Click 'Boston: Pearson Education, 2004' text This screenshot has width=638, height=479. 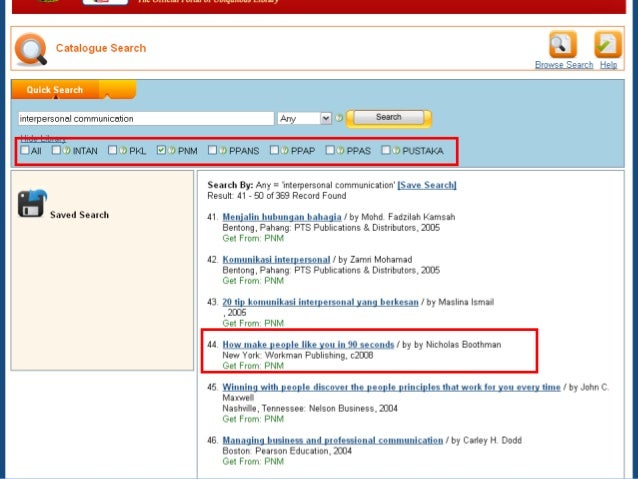pyautogui.click(x=287, y=451)
